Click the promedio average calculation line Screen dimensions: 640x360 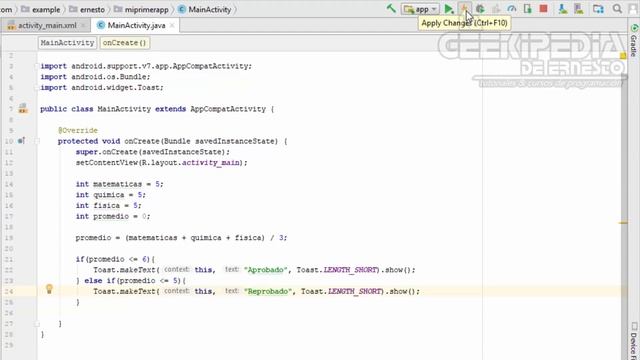(x=181, y=238)
